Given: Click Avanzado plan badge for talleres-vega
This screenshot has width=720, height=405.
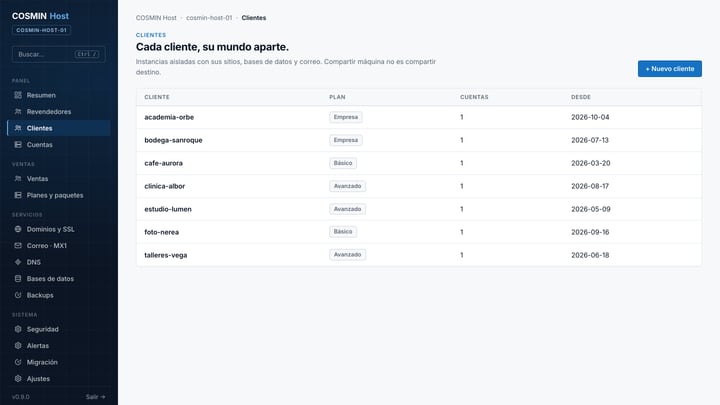Looking at the screenshot, I should pyautogui.click(x=348, y=255).
